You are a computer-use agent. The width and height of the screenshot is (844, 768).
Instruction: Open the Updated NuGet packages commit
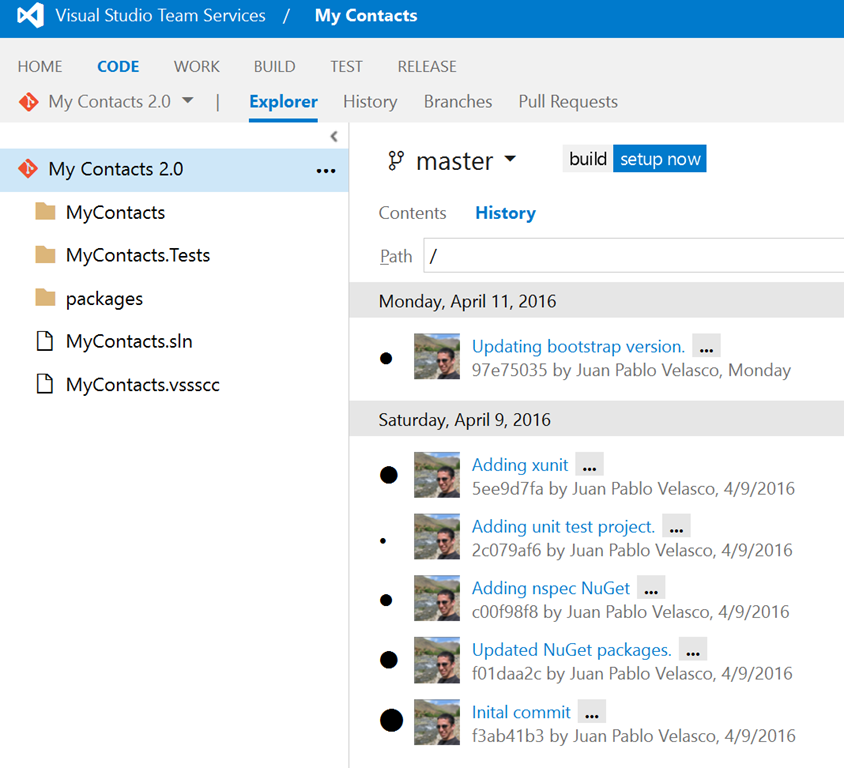click(x=572, y=650)
